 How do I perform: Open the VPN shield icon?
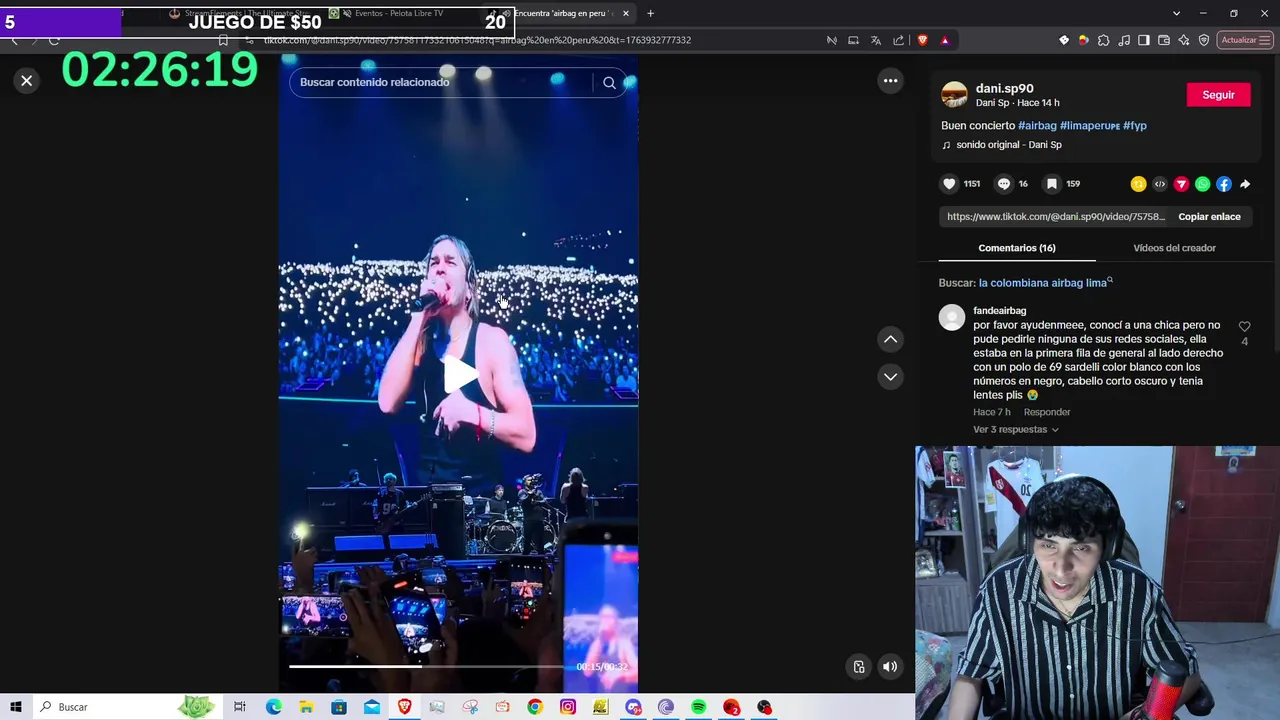tap(1204, 40)
